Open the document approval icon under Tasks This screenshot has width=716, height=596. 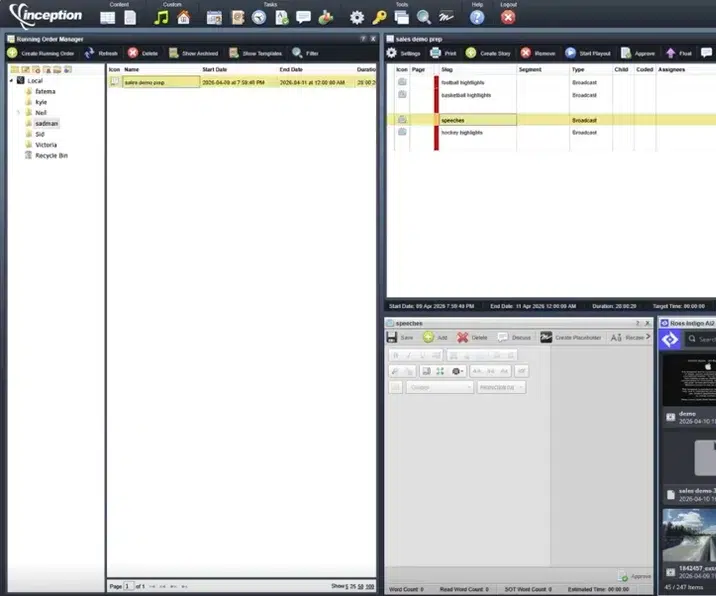(282, 18)
